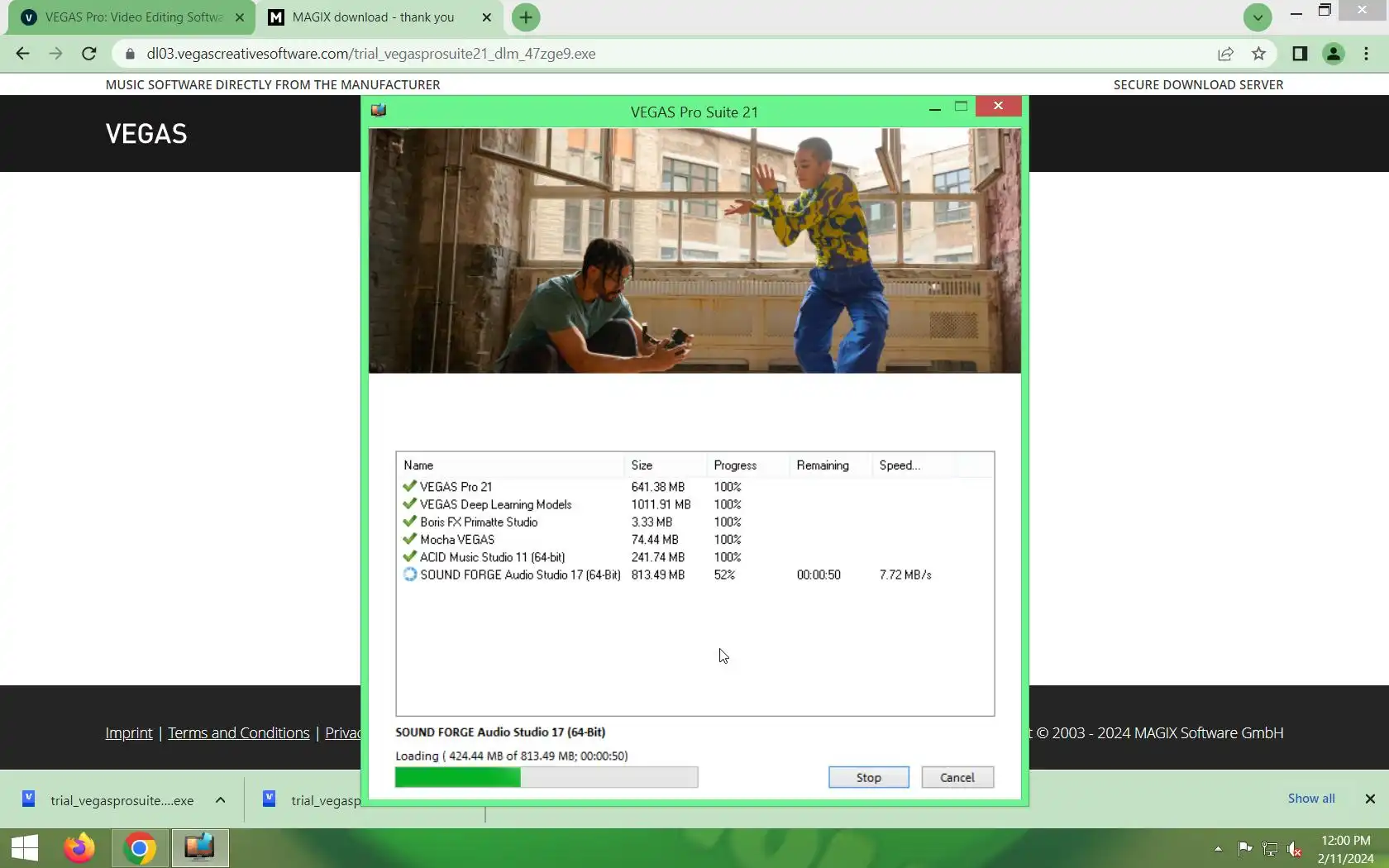Click the VEGAS Pro promo banner image
The image size is (1389, 868).
point(694,250)
